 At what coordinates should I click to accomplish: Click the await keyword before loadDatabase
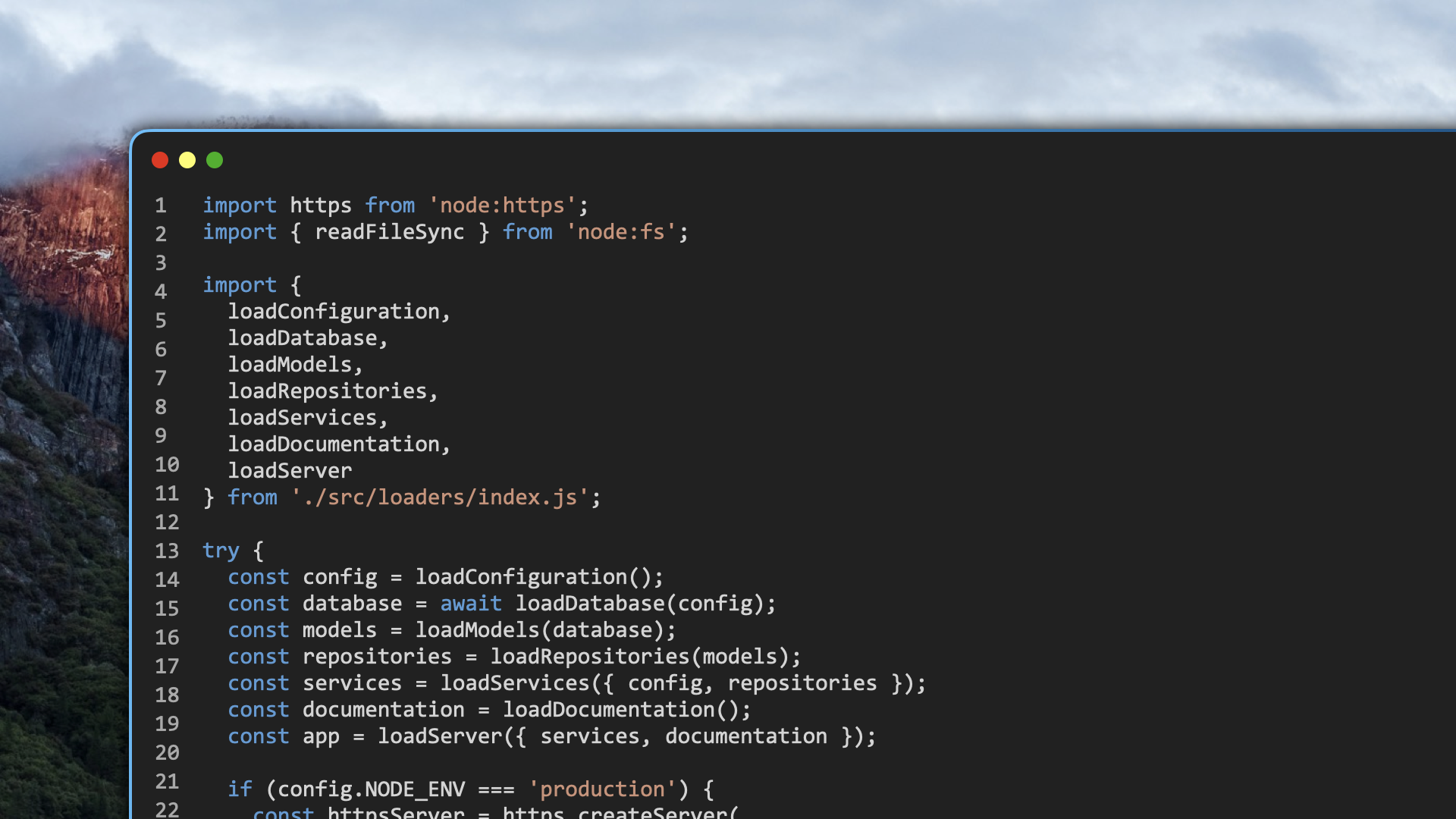pos(471,604)
